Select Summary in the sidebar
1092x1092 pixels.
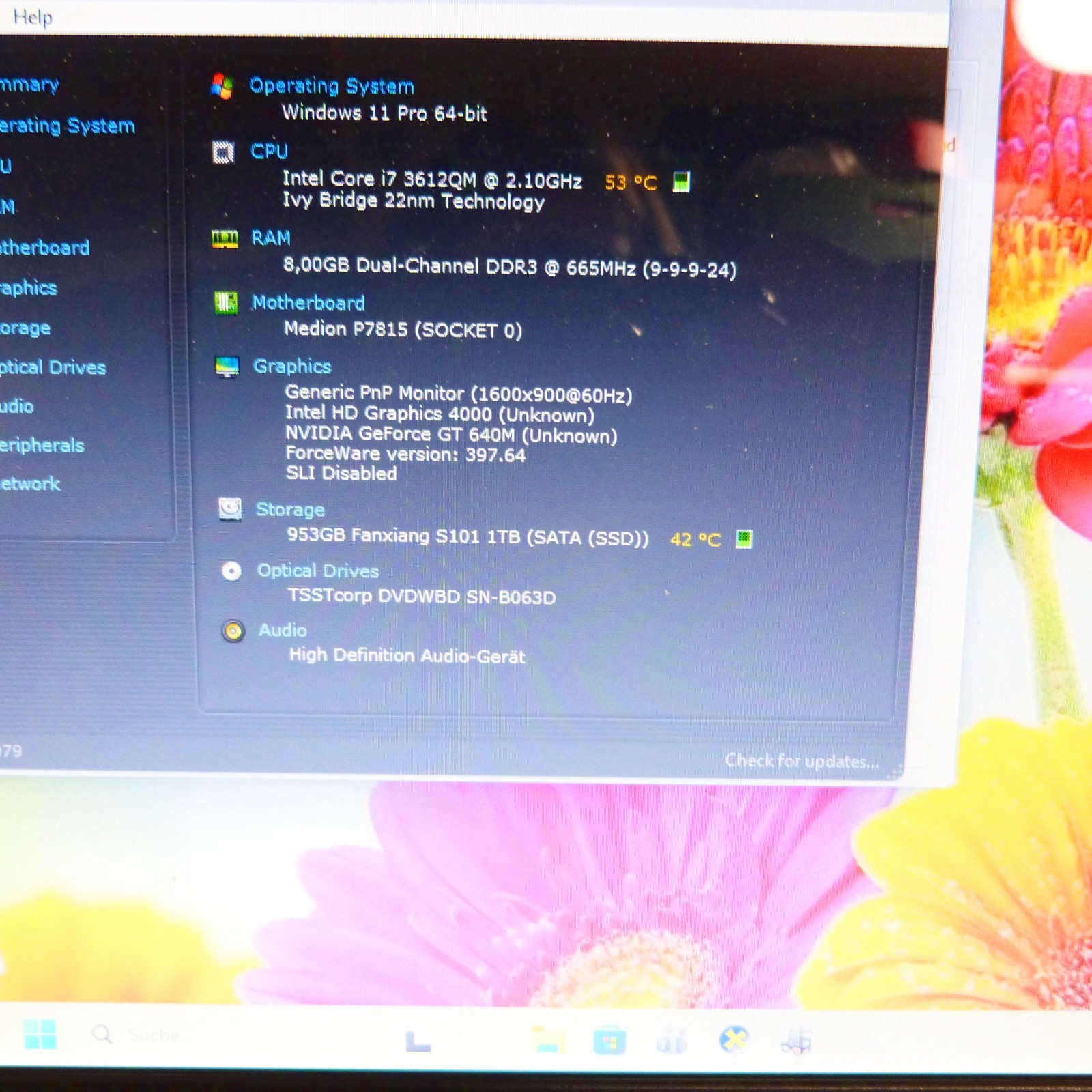click(29, 85)
